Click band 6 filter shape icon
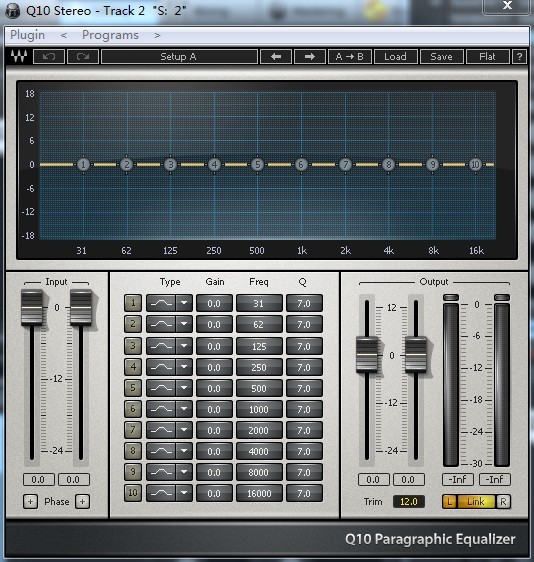 click(161, 409)
